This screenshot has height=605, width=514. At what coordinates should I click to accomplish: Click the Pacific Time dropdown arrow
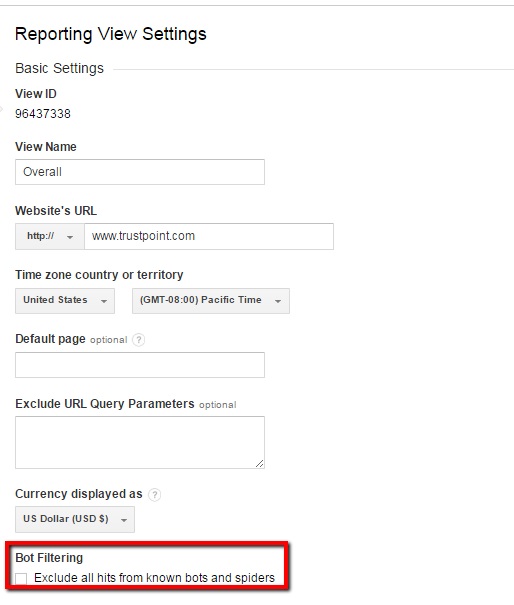tap(278, 301)
